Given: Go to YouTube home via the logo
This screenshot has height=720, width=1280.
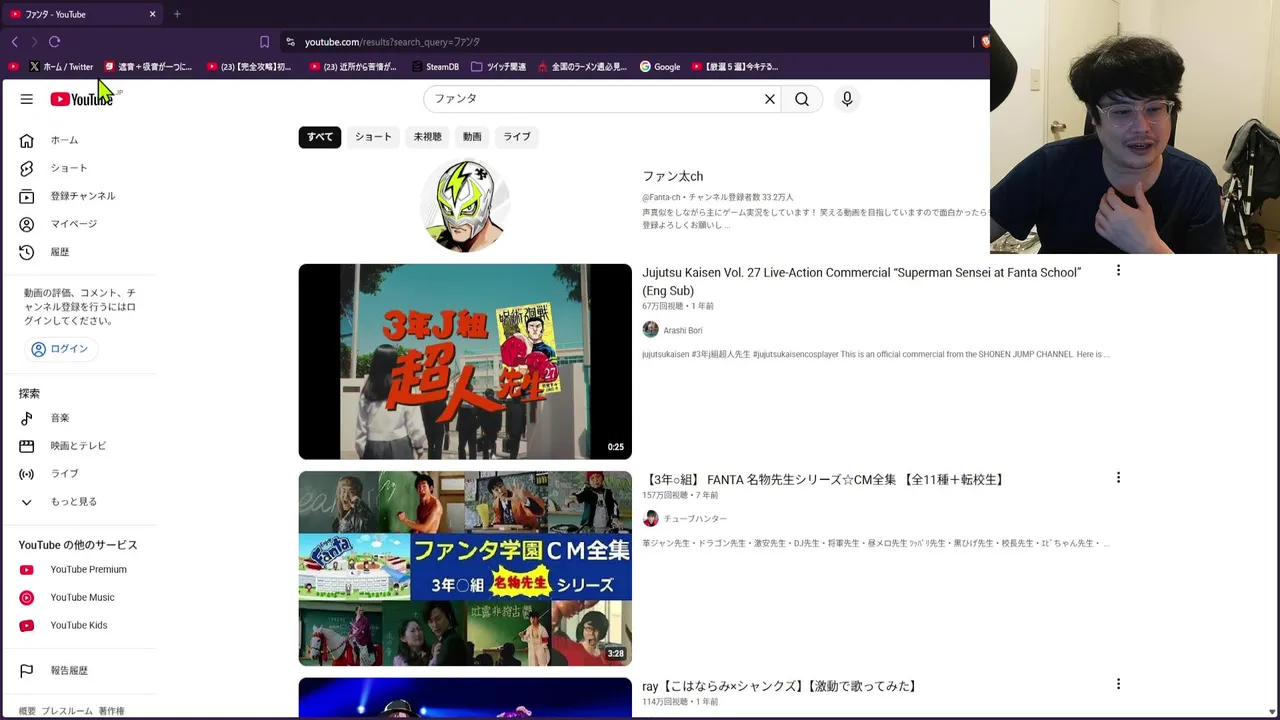Looking at the screenshot, I should tap(82, 99).
